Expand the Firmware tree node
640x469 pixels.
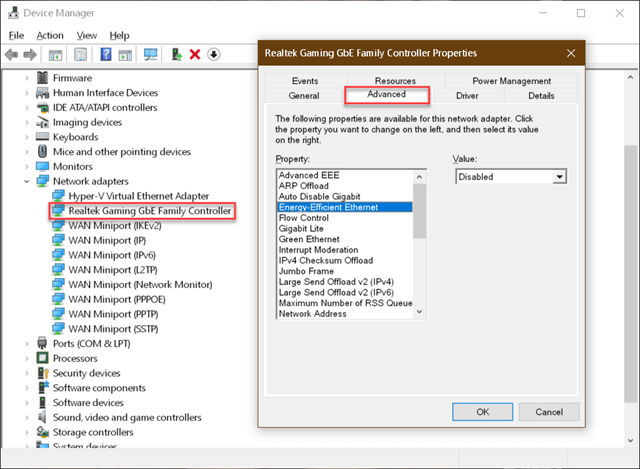pyautogui.click(x=27, y=78)
